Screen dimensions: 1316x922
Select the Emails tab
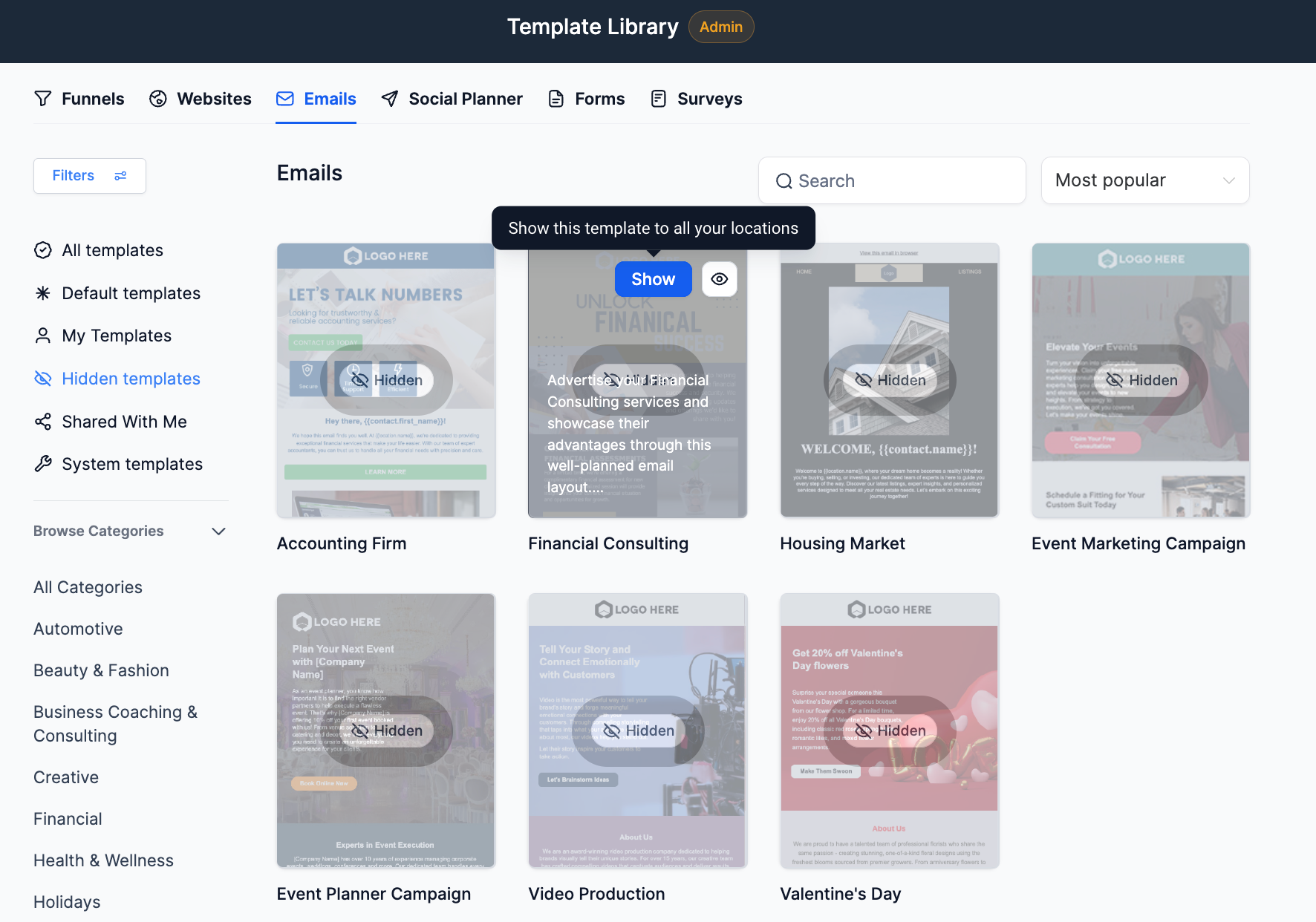pos(316,99)
